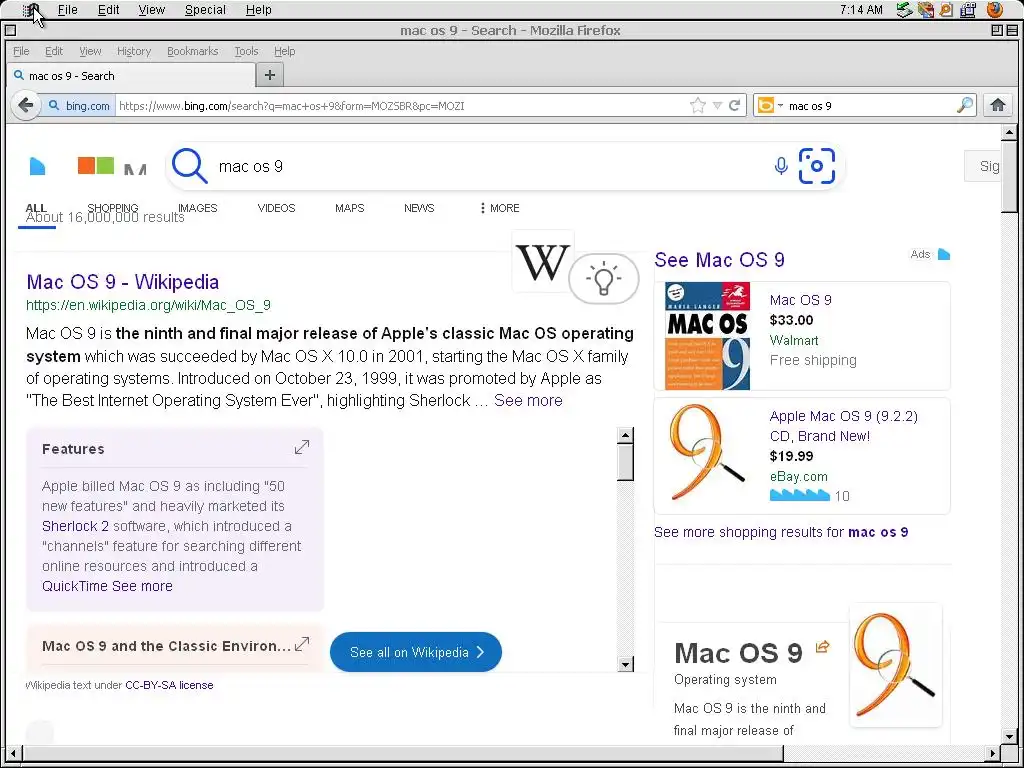Open the URL history dropdown arrow
This screenshot has height=768, width=1024.
pos(717,106)
